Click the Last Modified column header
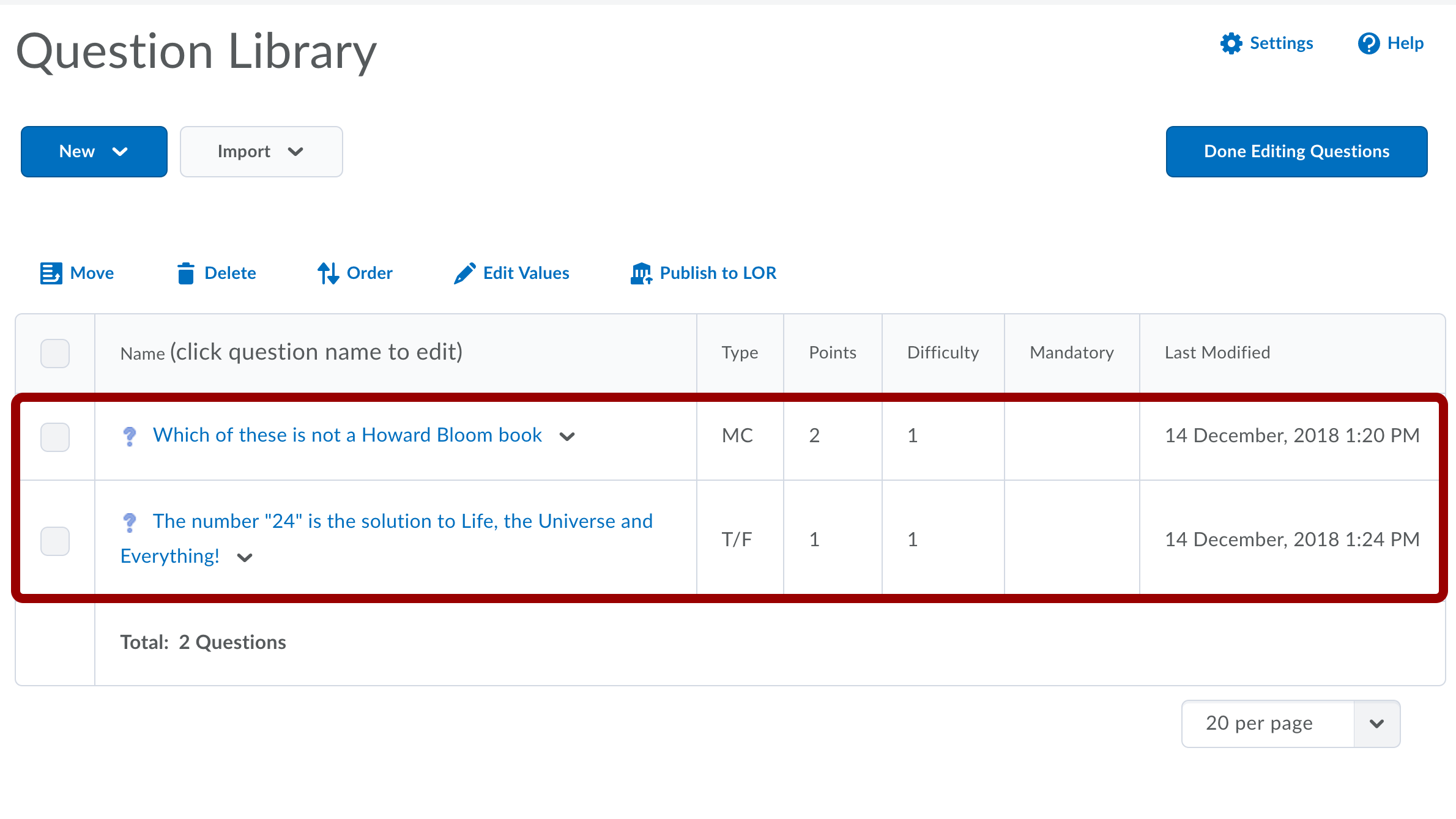The image size is (1456, 819). click(1217, 353)
